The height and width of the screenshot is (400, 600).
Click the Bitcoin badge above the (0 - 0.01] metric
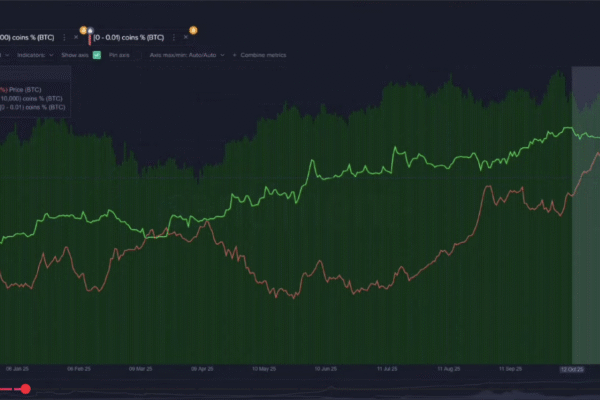coord(193,30)
